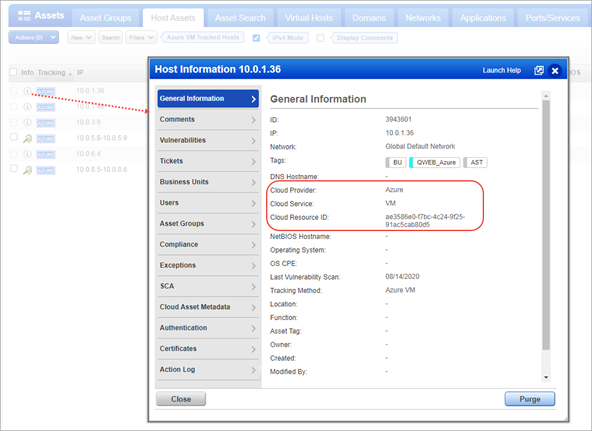Expand the Tickets section chevron
Screen dimensions: 592x431
(x=253, y=162)
